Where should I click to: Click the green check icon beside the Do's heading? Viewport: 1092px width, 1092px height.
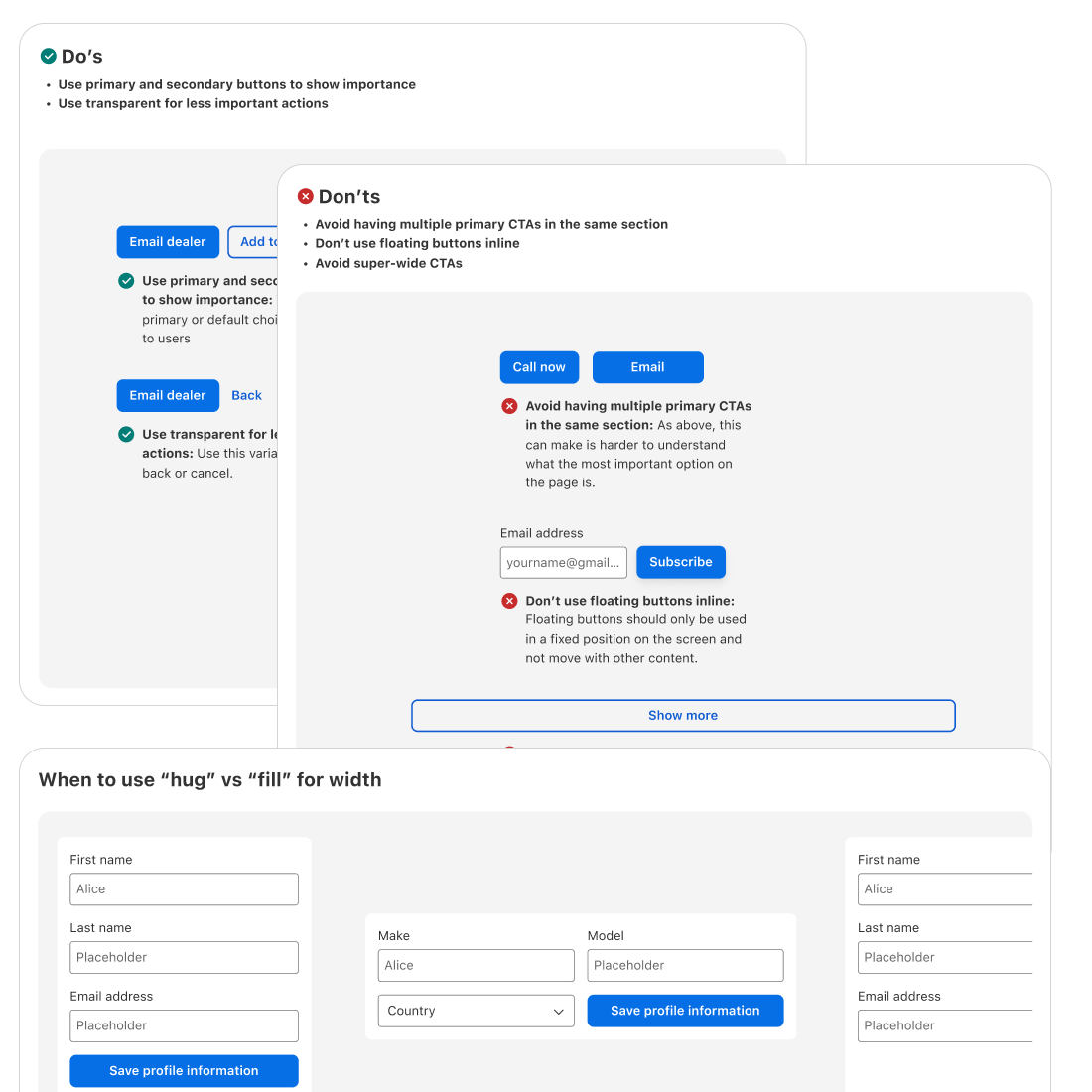pyautogui.click(x=48, y=56)
